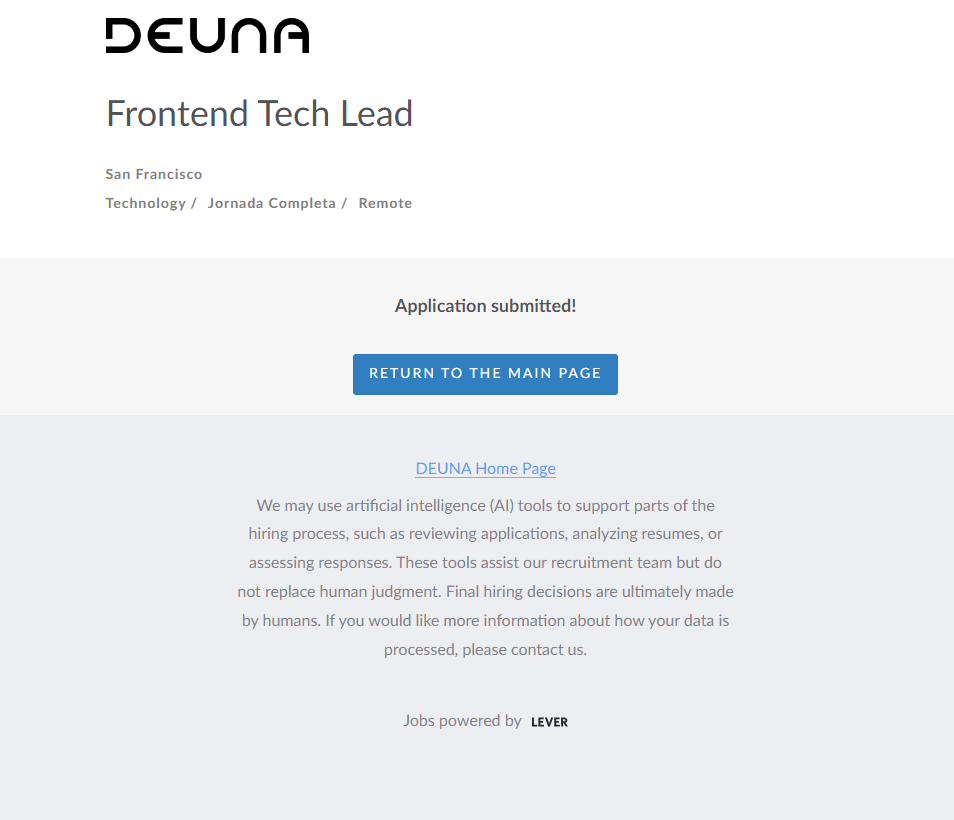Click the "not replace human judgment" line
The height and width of the screenshot is (820, 954).
[x=485, y=591]
